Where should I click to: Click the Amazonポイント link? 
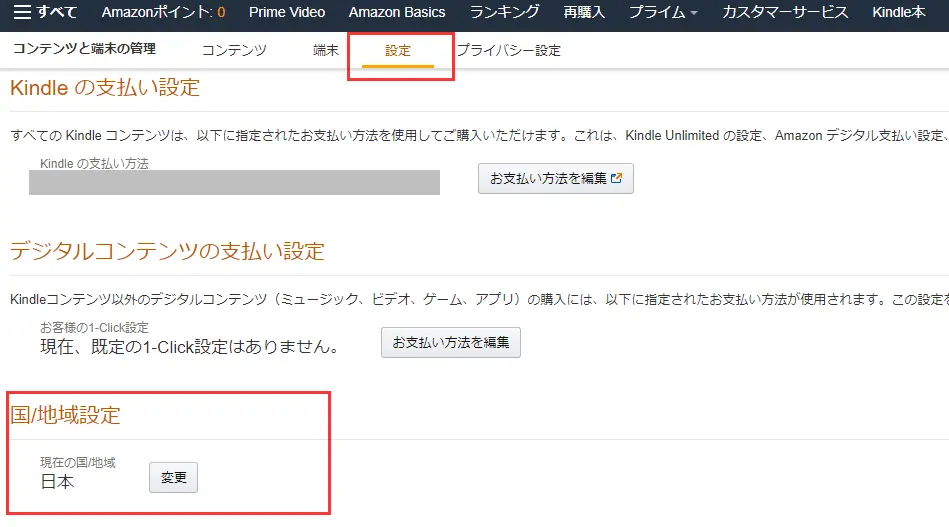(x=163, y=12)
